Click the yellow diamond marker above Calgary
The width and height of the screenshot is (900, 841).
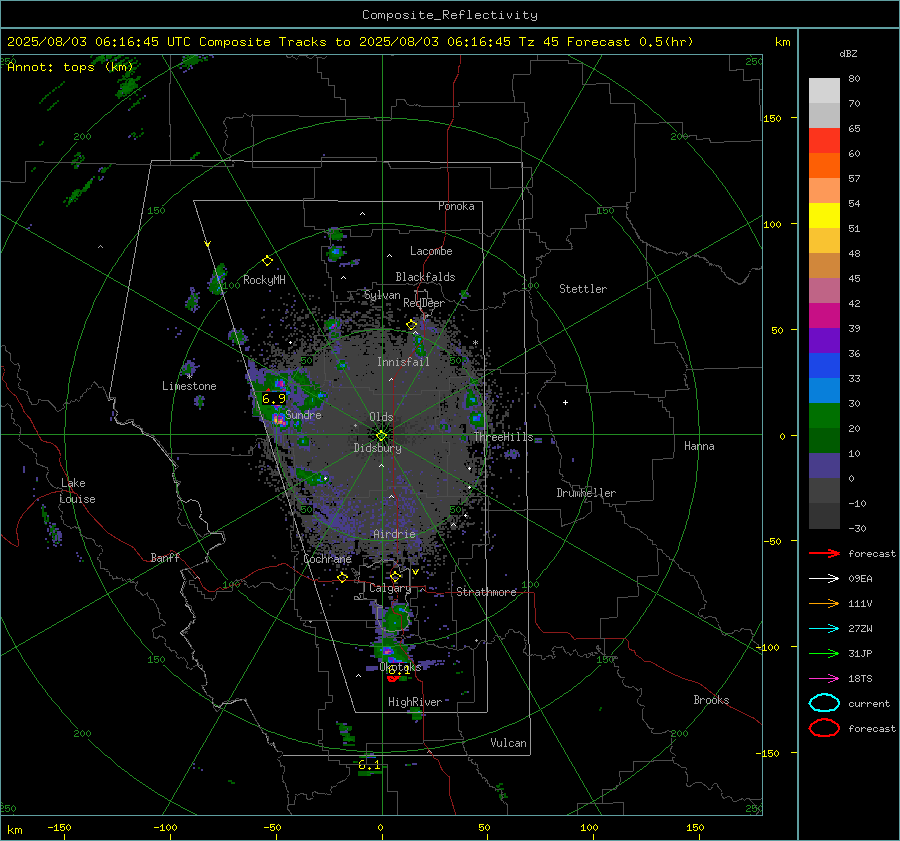coord(395,576)
